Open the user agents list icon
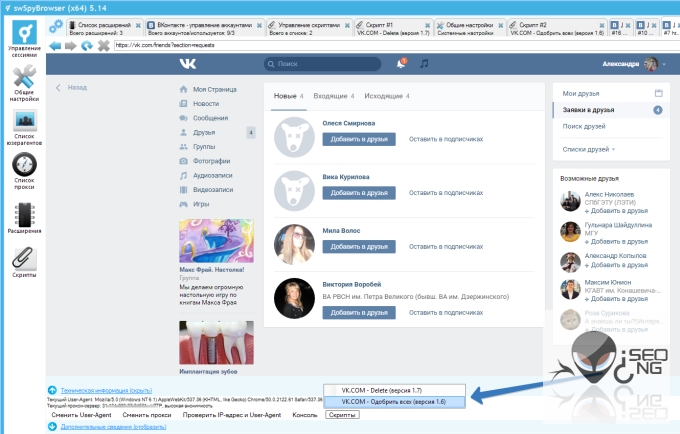 (24, 127)
